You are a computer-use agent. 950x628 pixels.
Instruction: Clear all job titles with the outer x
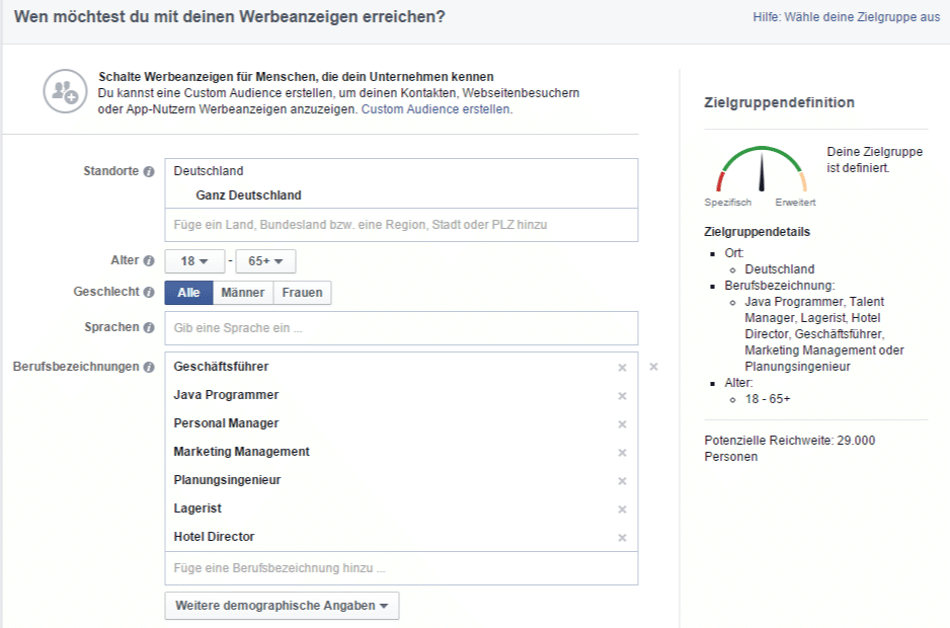pyautogui.click(x=653, y=367)
